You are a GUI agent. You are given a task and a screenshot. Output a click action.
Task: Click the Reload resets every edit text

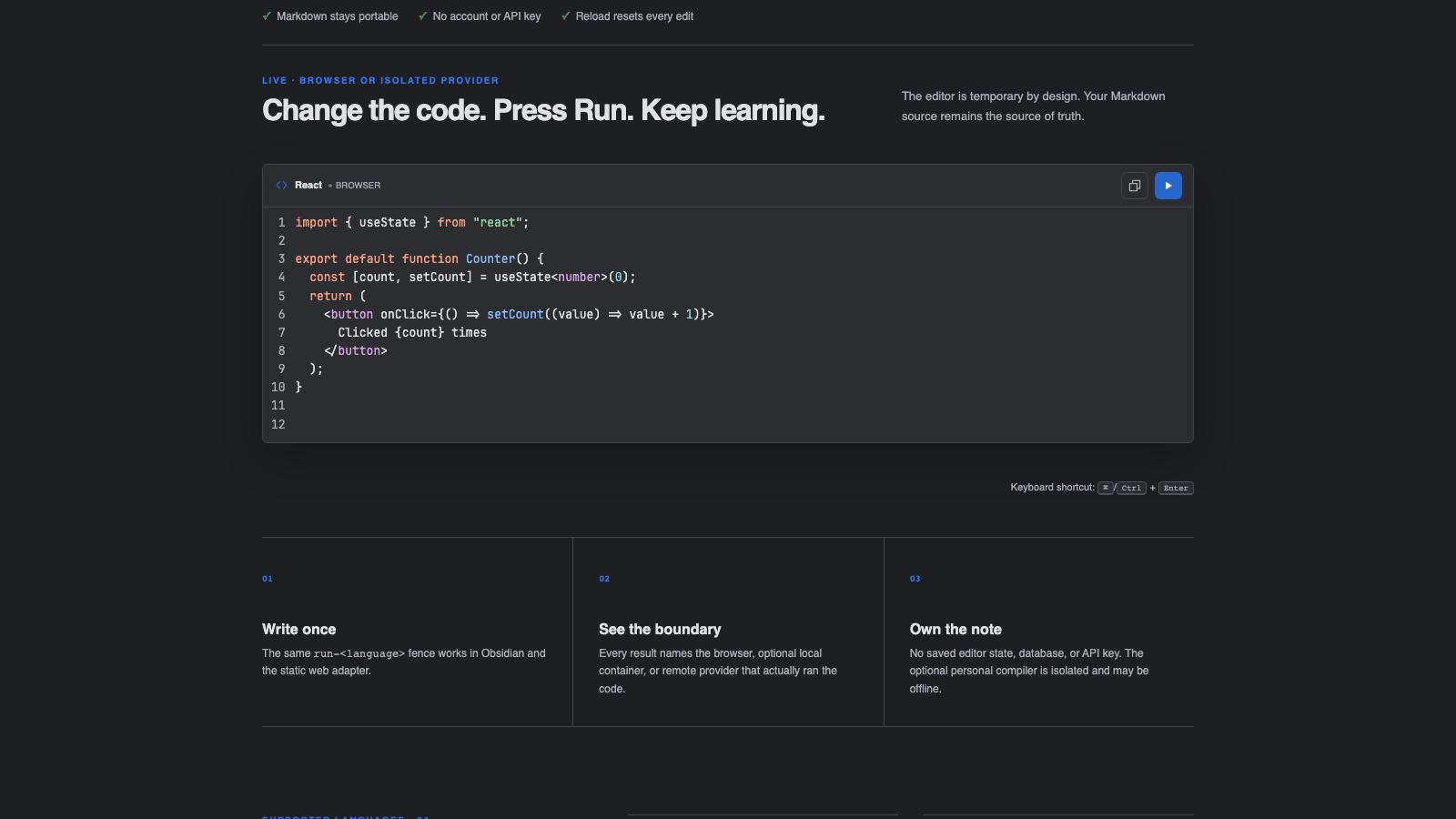pyautogui.click(x=634, y=16)
